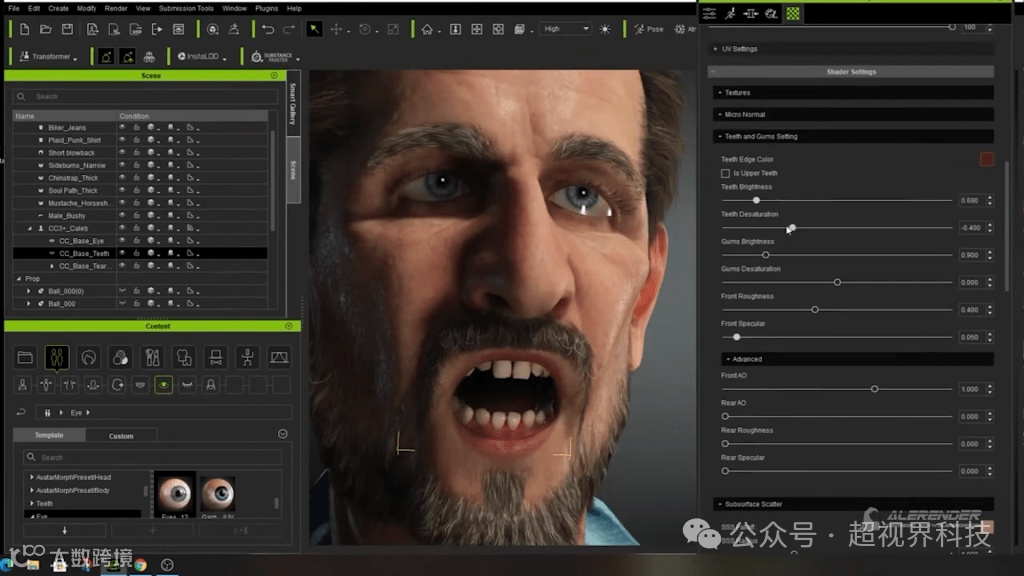
Task: Click the Pose button in the toolbar
Action: pos(649,30)
